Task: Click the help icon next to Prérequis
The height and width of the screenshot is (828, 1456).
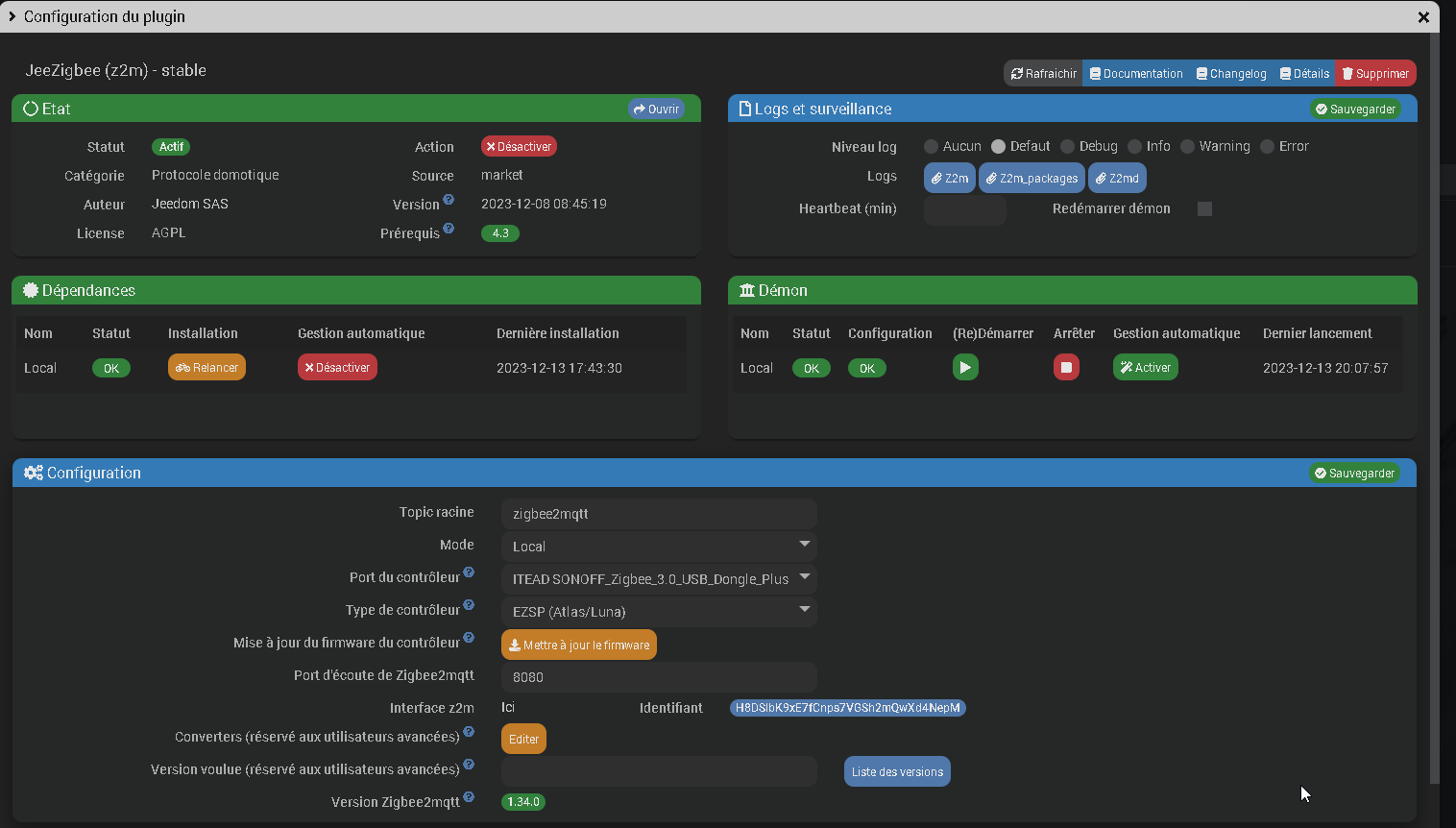Action: (x=449, y=229)
